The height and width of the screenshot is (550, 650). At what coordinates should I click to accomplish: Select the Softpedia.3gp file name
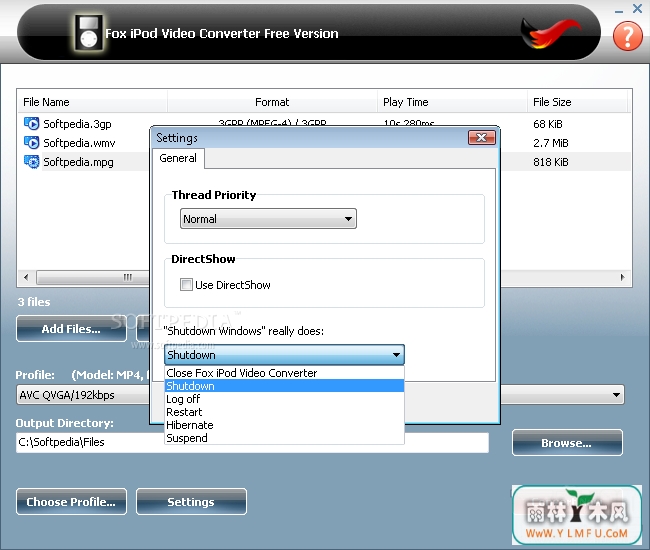[x=77, y=124]
